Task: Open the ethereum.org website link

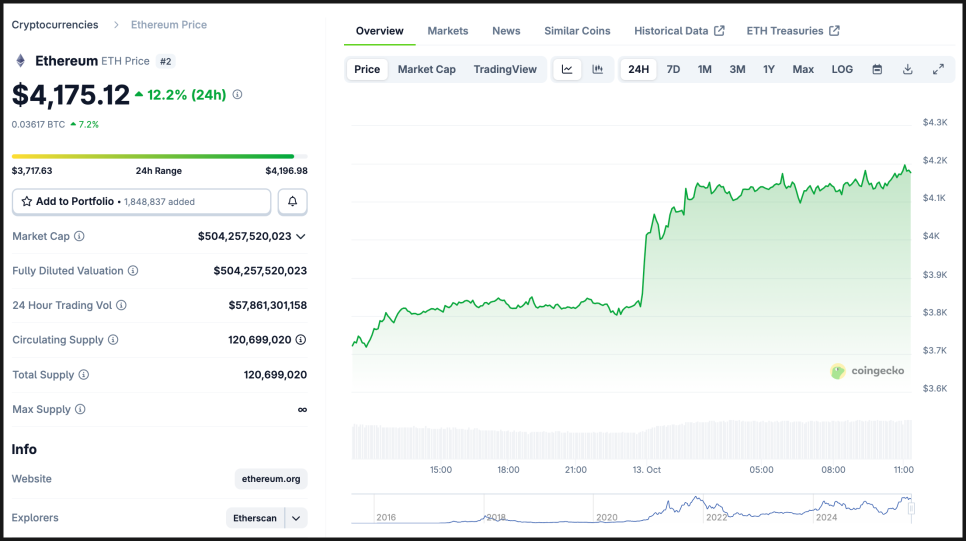Action: pos(271,479)
